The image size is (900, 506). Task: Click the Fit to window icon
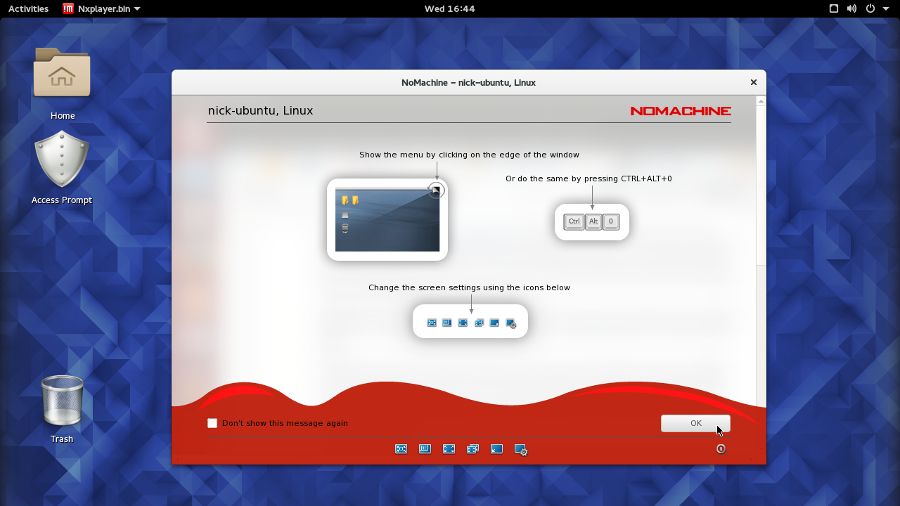[401, 449]
